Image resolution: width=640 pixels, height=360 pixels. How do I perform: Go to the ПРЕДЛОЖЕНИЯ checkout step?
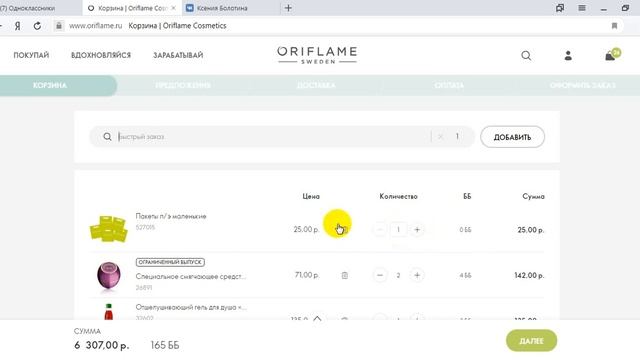pyautogui.click(x=183, y=85)
